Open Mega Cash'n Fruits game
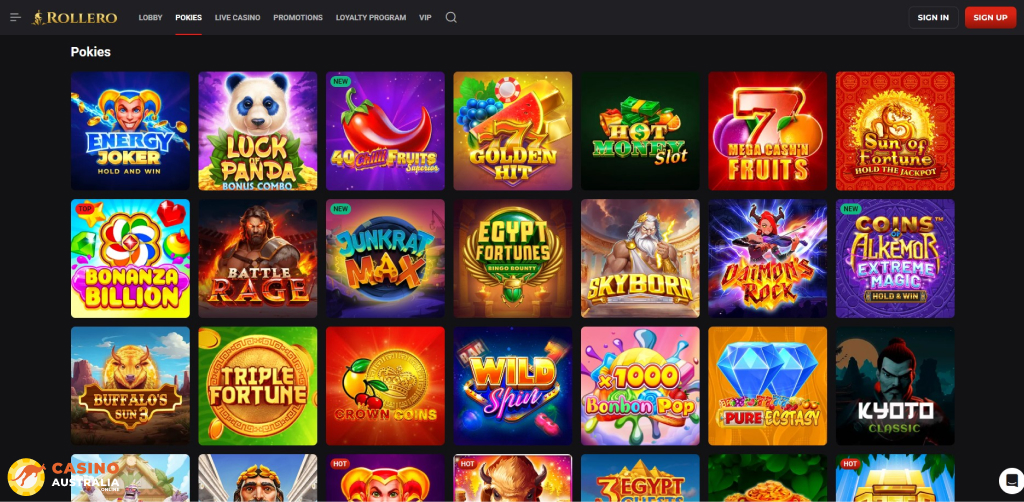The height and width of the screenshot is (502, 1024). 767,131
